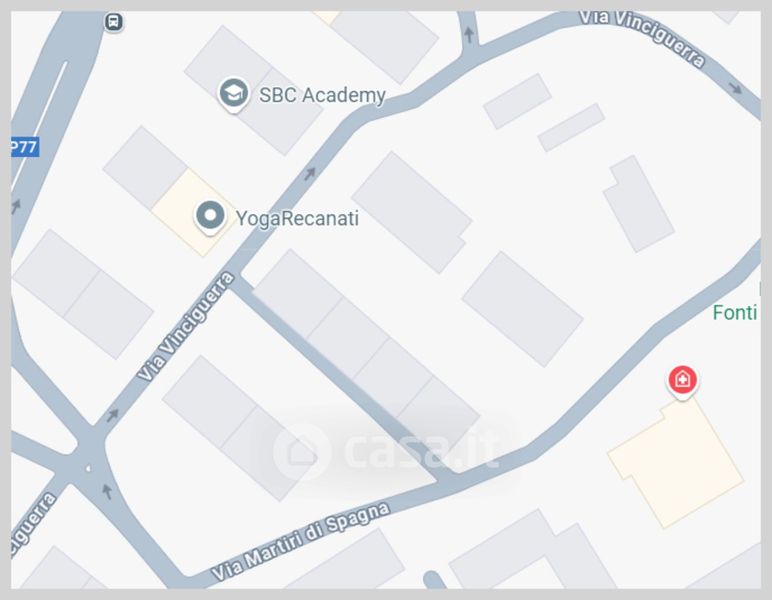The height and width of the screenshot is (600, 772).
Task: Open the red medical facility marker
Action: tap(682, 381)
